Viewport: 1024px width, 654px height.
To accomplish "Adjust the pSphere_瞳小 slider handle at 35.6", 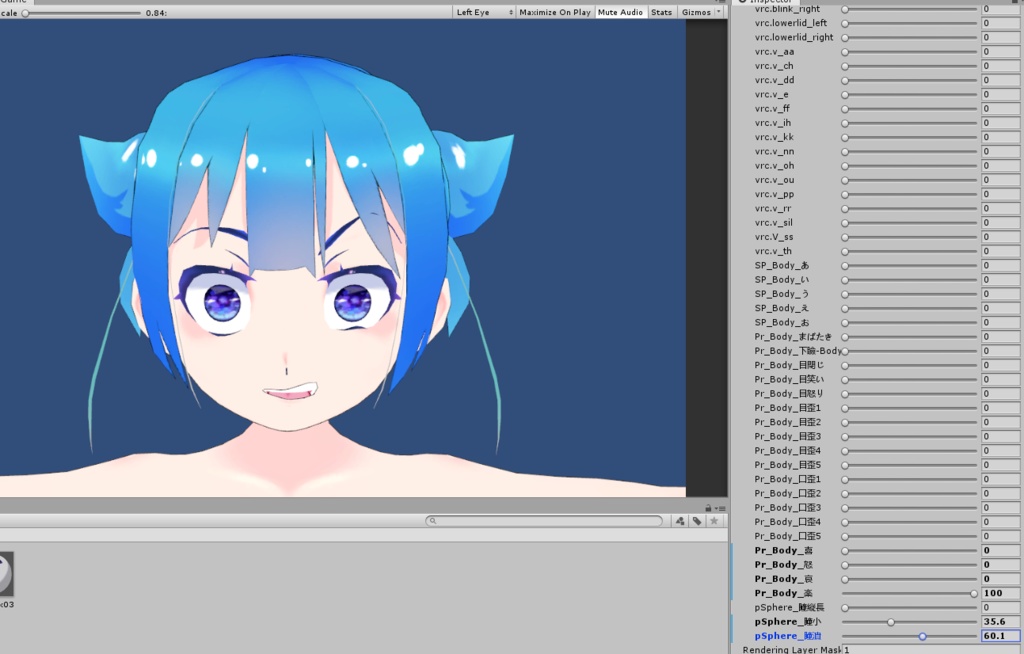I will tap(891, 622).
